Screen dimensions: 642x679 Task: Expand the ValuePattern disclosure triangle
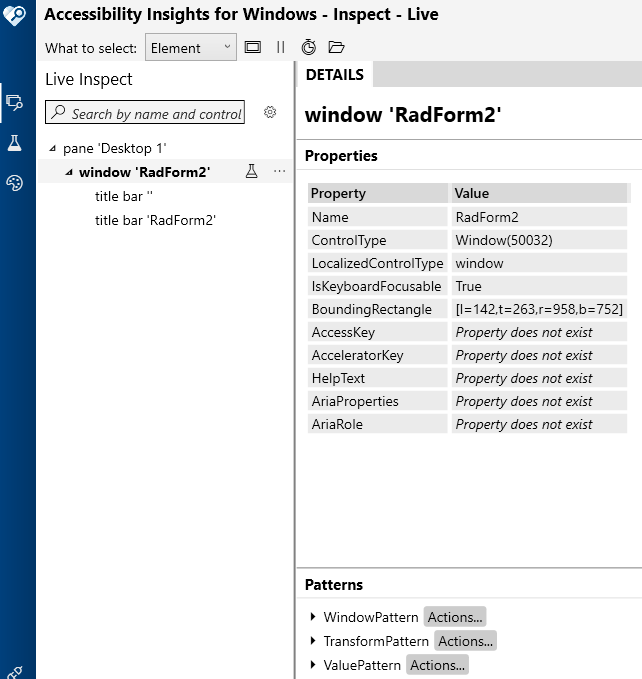[x=313, y=665]
